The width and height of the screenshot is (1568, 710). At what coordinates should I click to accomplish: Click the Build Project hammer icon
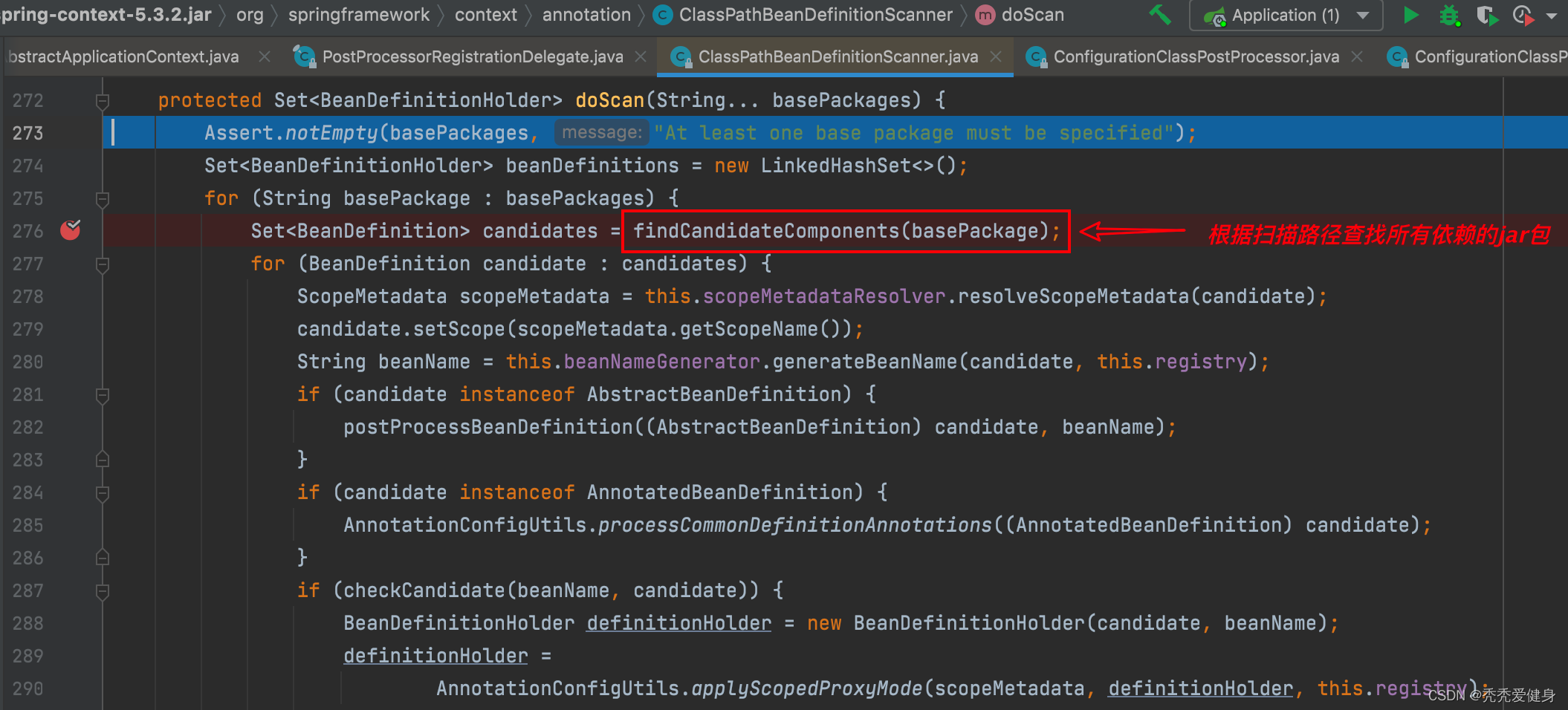1160,15
